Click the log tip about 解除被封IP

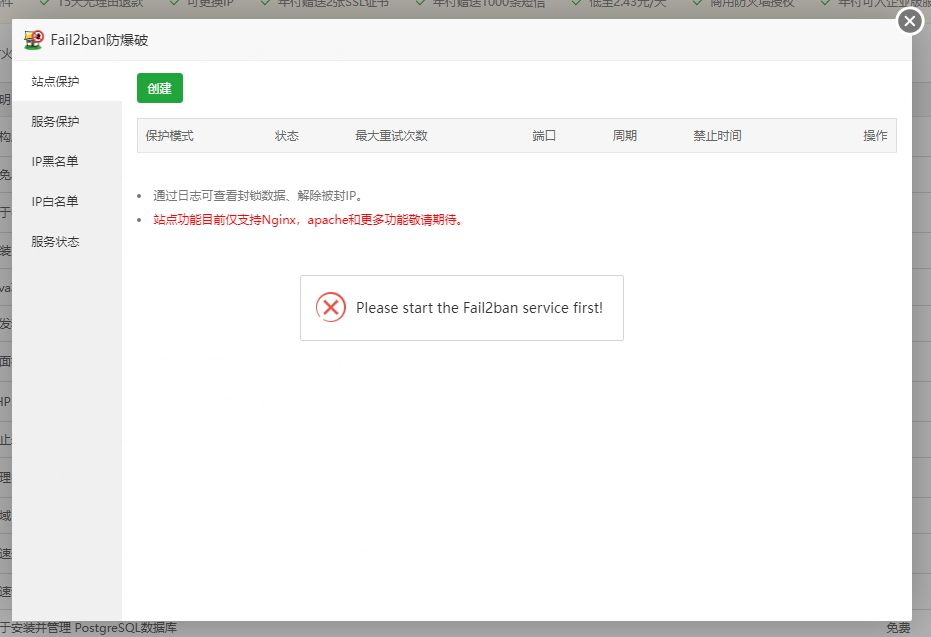pos(258,195)
